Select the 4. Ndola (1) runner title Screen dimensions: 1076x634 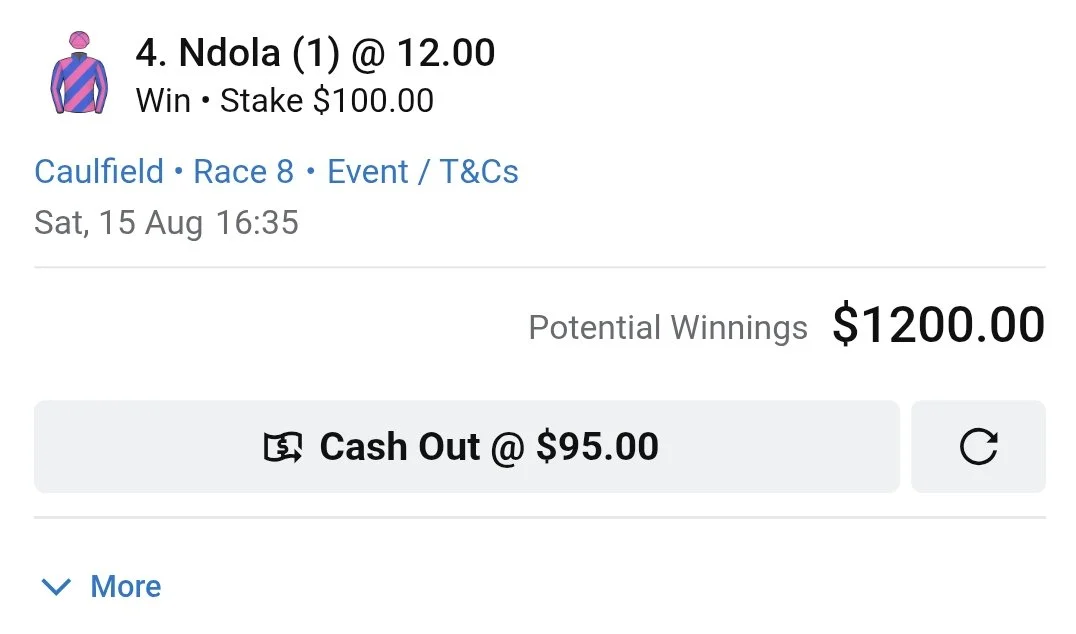point(237,54)
